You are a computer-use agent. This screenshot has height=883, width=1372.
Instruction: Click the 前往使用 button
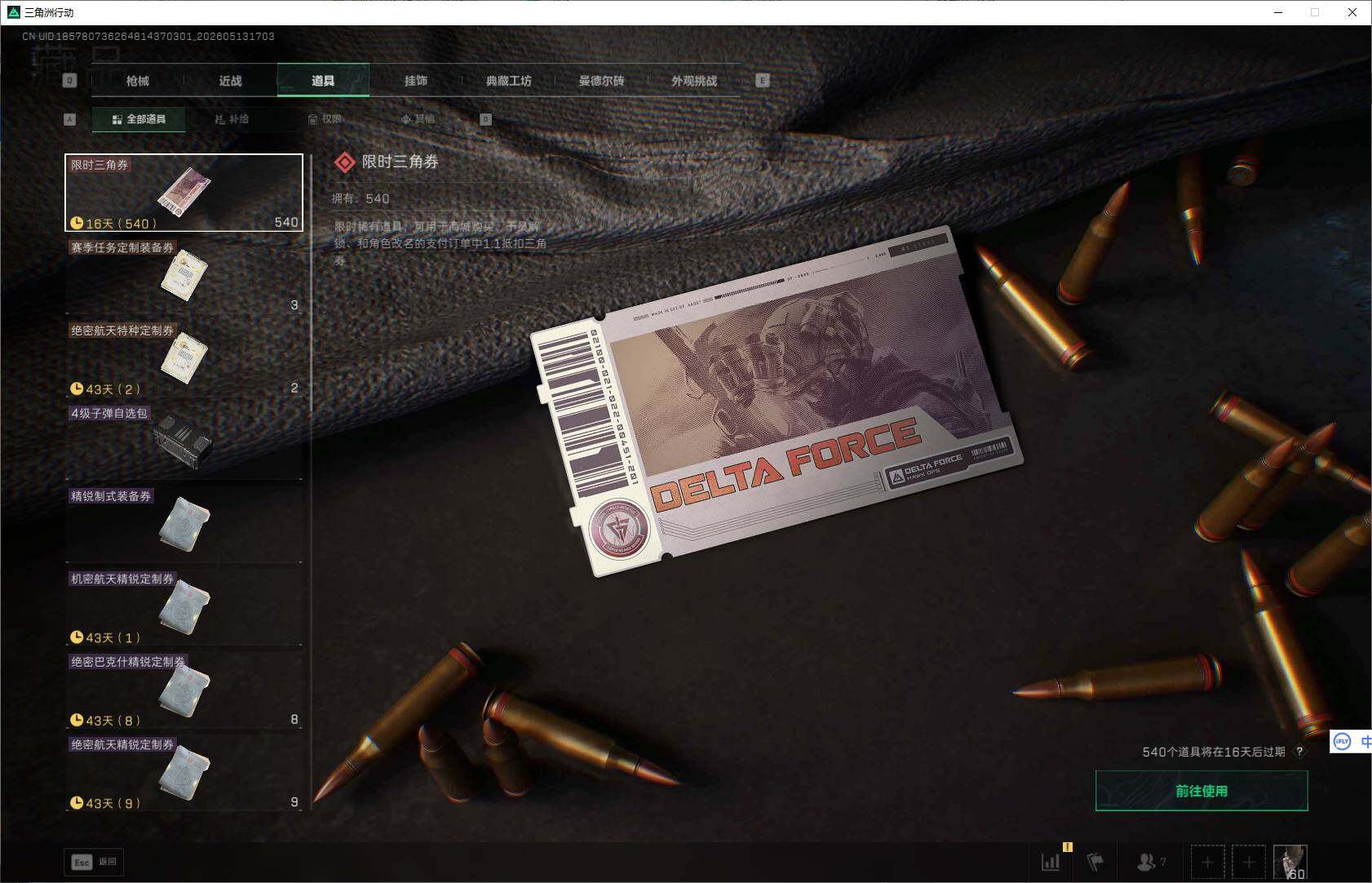1202,791
